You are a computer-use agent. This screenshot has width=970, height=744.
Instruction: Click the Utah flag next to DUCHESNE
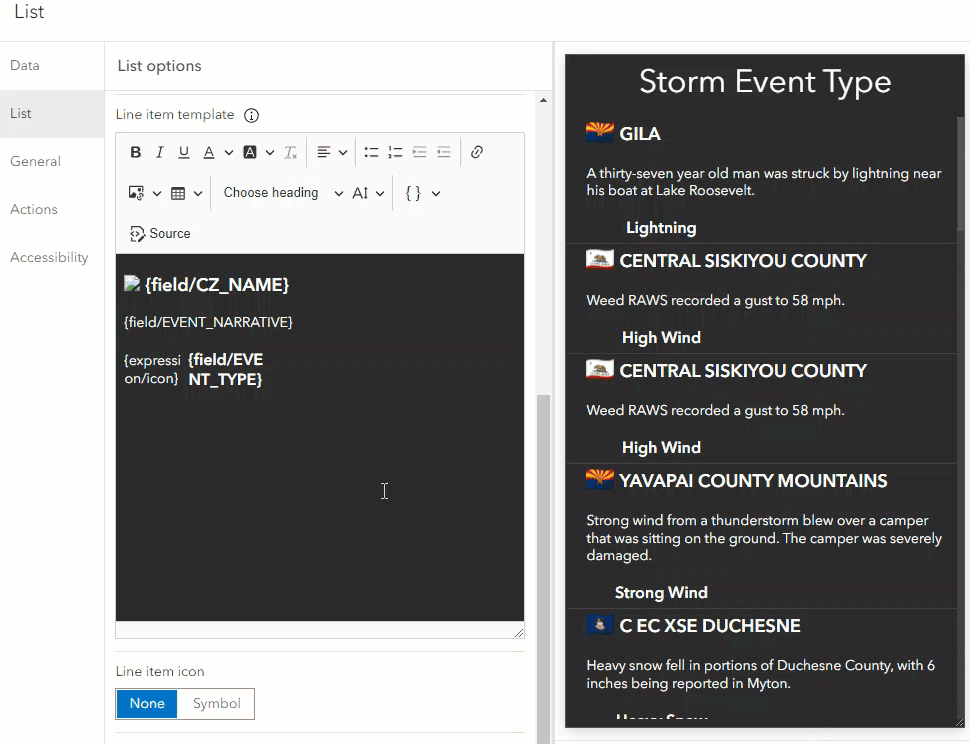(x=600, y=625)
